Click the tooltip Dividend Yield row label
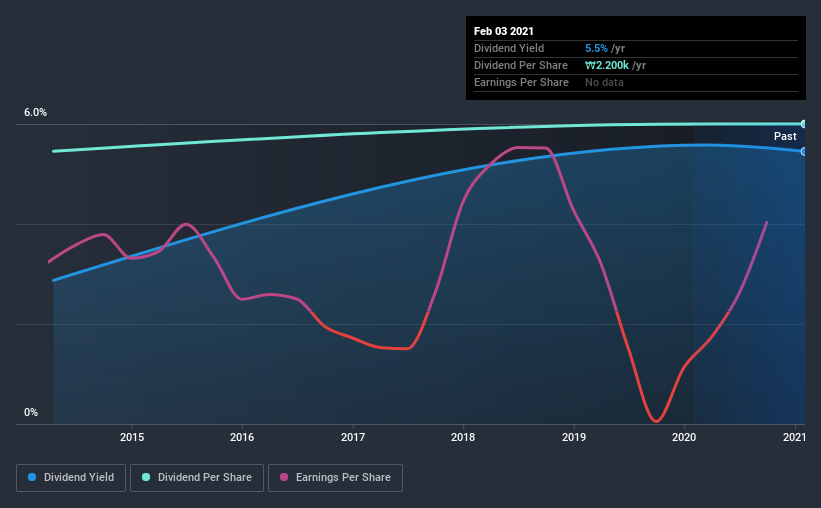The height and width of the screenshot is (508, 821). pyautogui.click(x=509, y=48)
